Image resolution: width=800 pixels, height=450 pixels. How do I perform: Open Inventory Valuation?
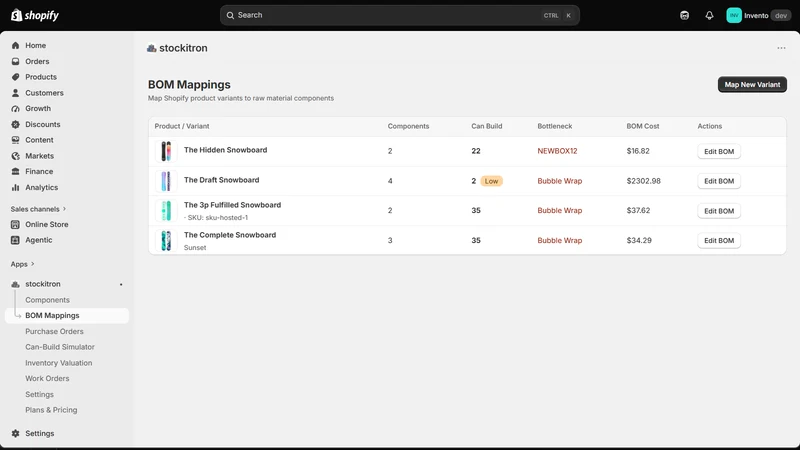[59, 363]
